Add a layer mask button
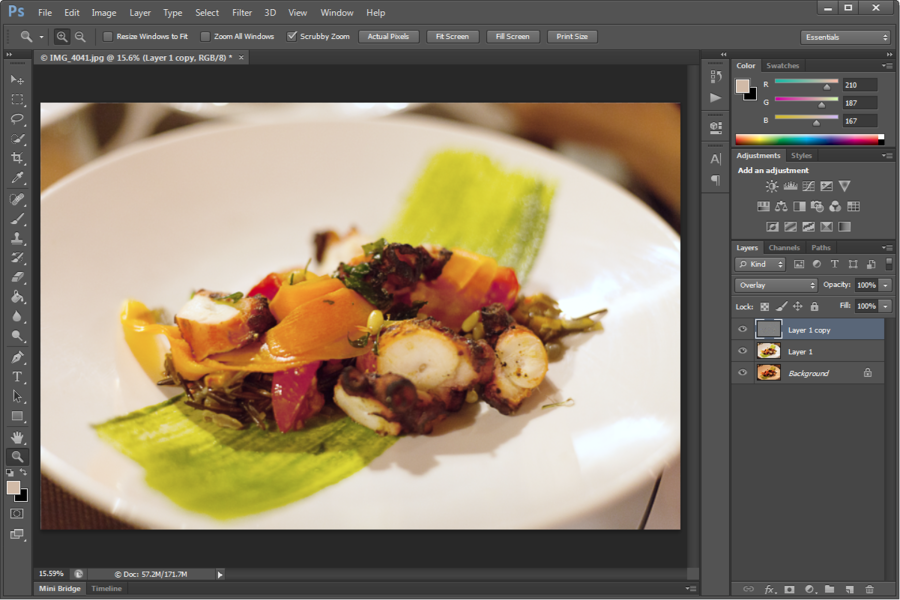Screen dimensions: 900x600 click(789, 589)
